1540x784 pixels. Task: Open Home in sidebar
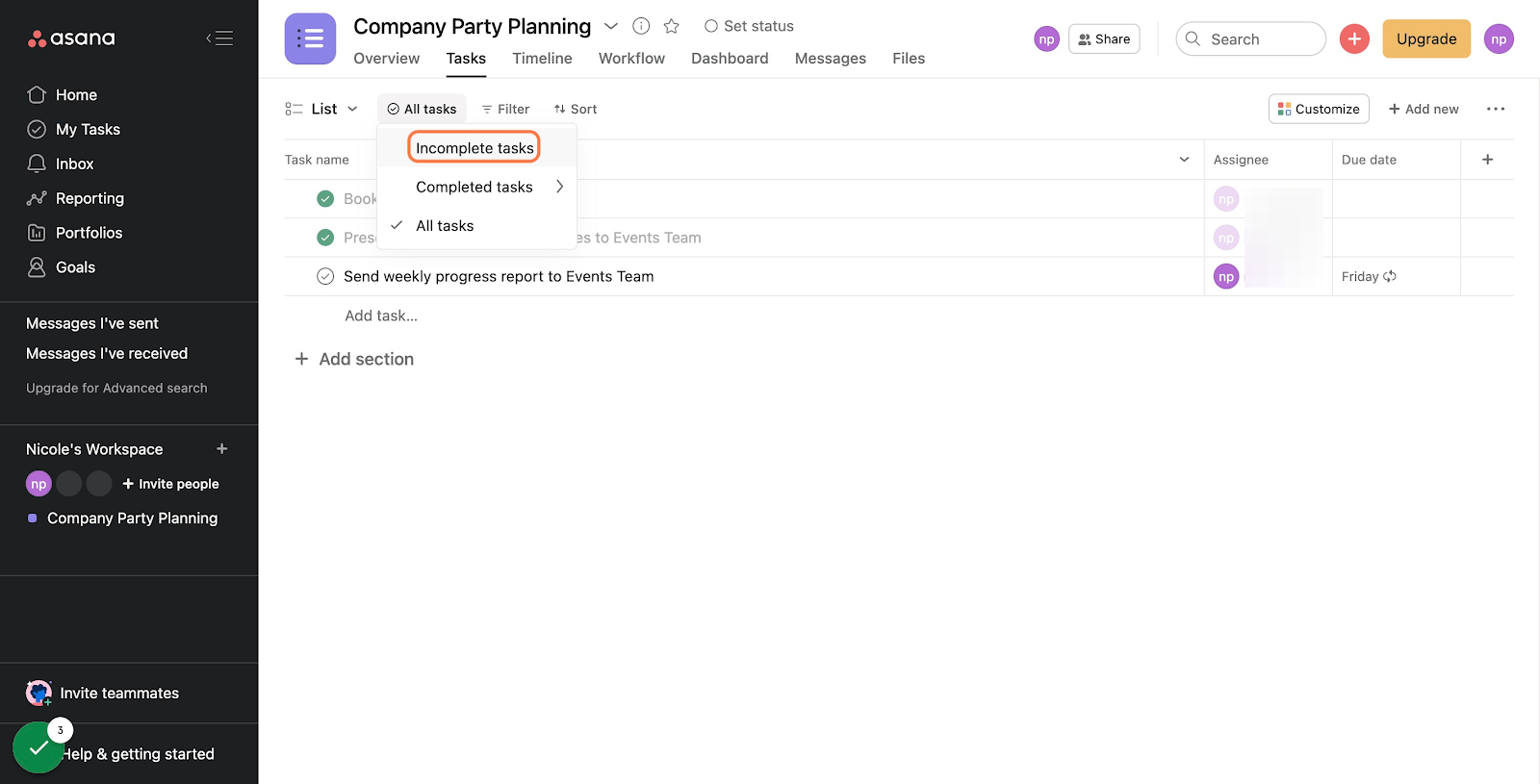(x=76, y=94)
